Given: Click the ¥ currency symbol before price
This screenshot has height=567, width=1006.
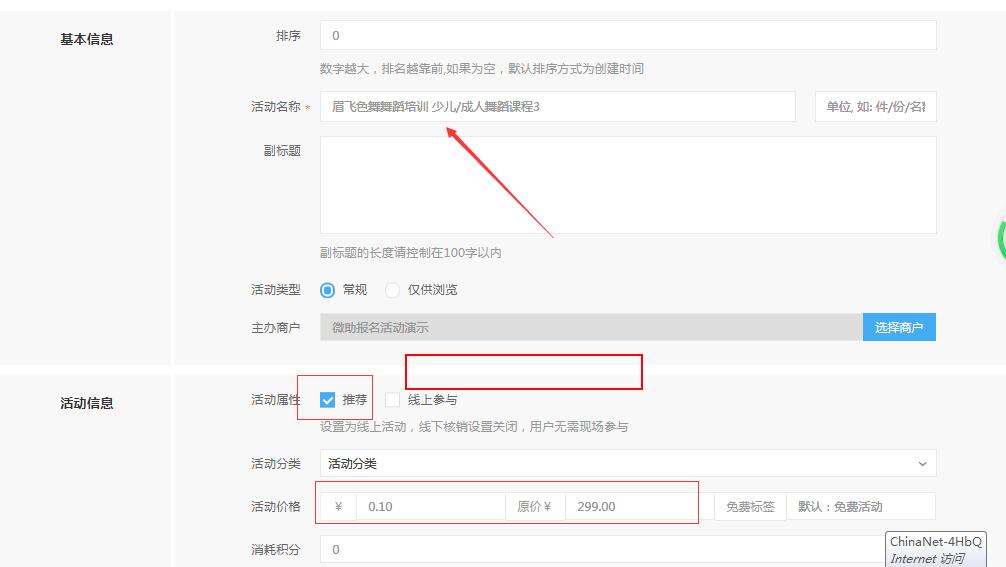Looking at the screenshot, I should point(338,507).
